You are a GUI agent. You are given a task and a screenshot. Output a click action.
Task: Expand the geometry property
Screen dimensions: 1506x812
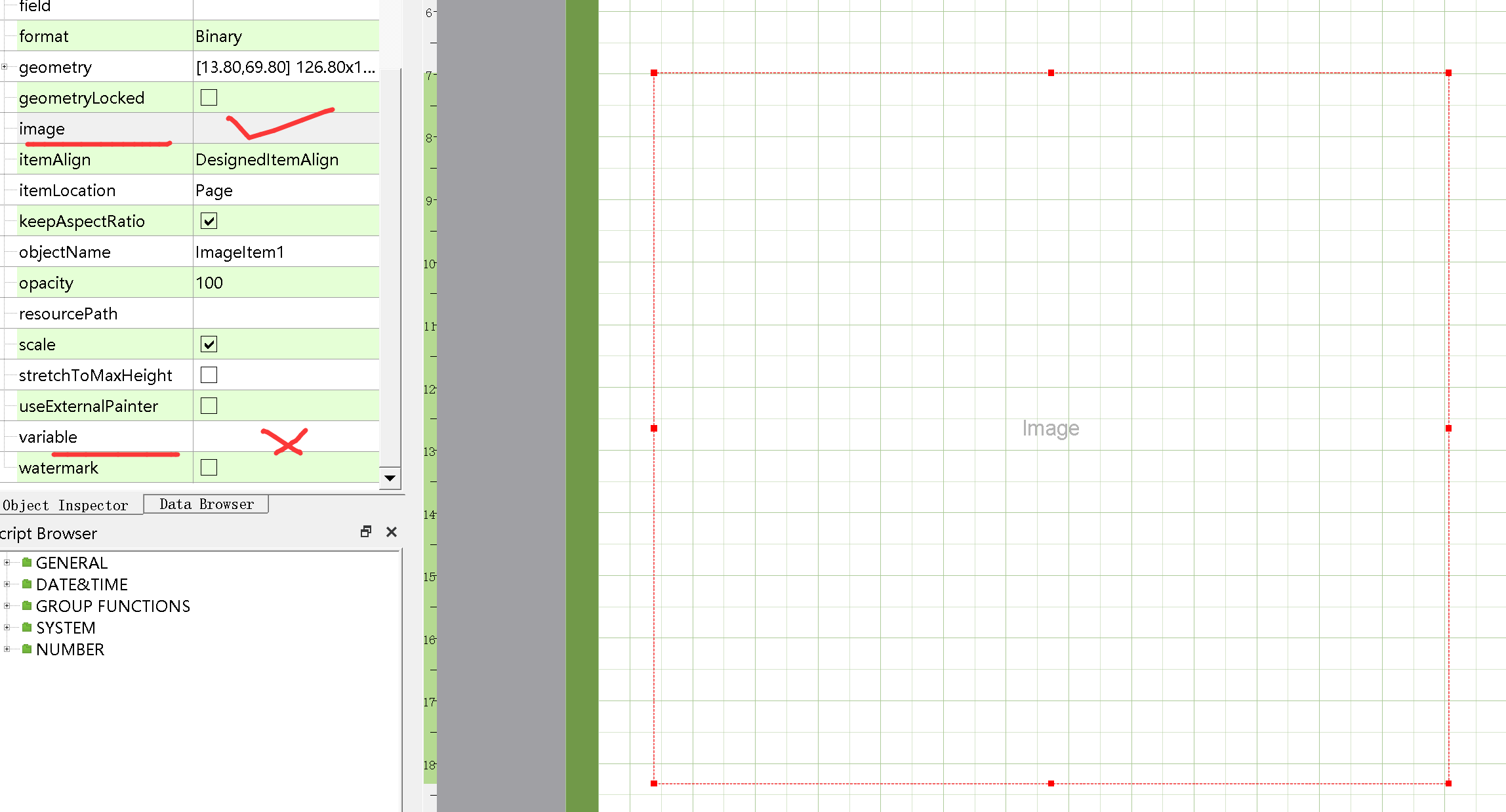[5, 66]
